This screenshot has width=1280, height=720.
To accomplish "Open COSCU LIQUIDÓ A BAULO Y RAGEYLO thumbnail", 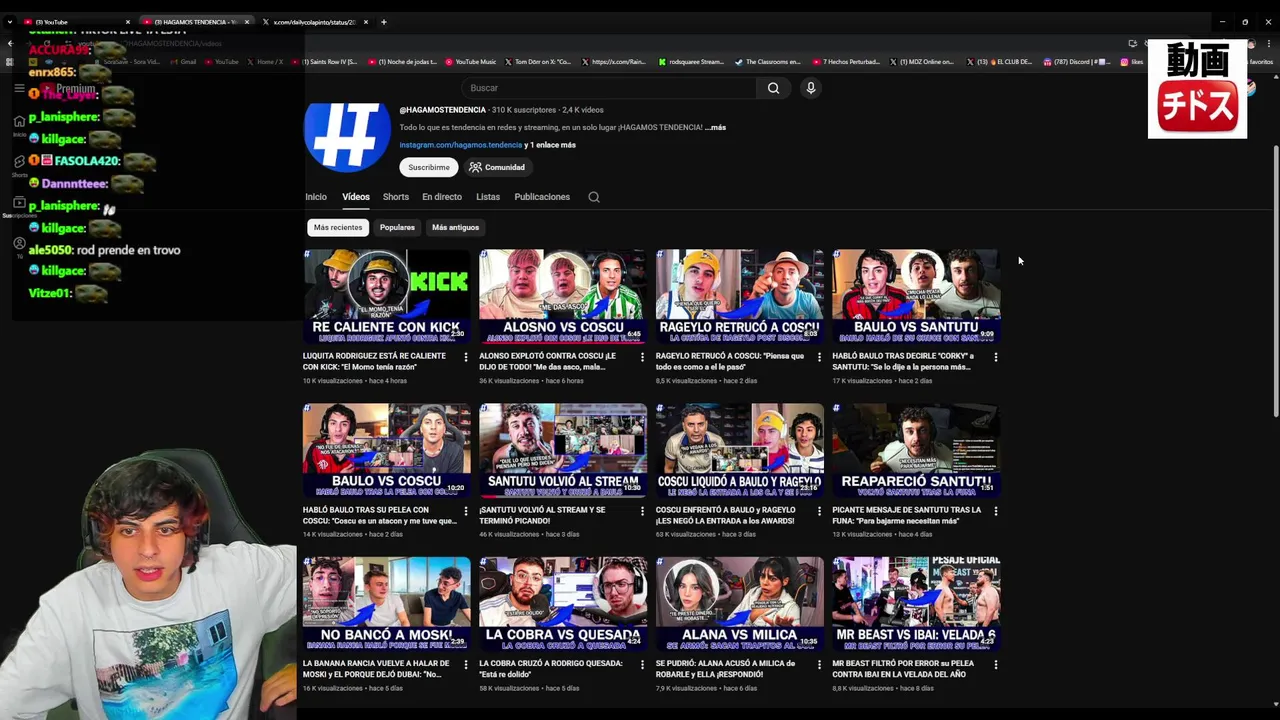I will click(x=740, y=450).
